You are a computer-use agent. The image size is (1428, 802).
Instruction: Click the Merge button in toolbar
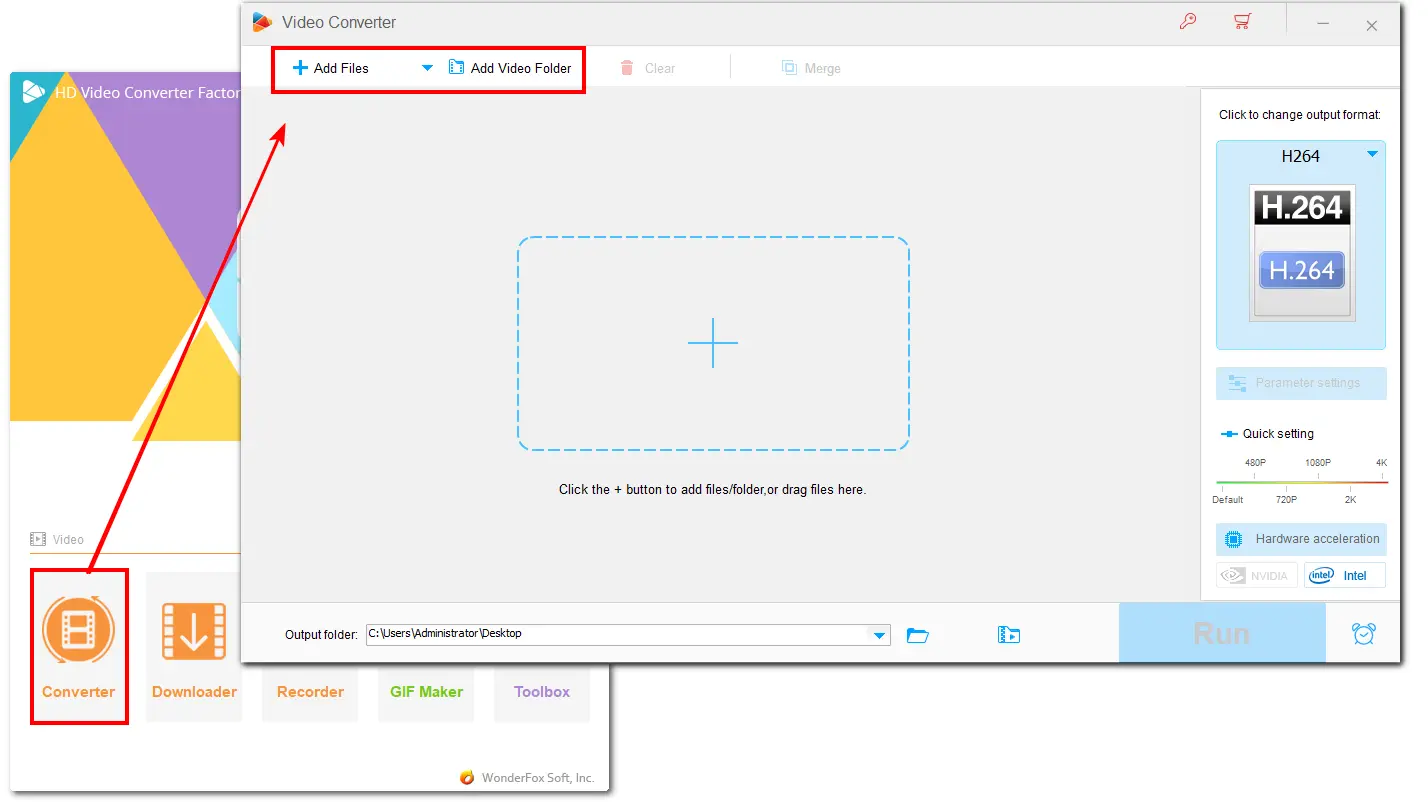coord(811,68)
